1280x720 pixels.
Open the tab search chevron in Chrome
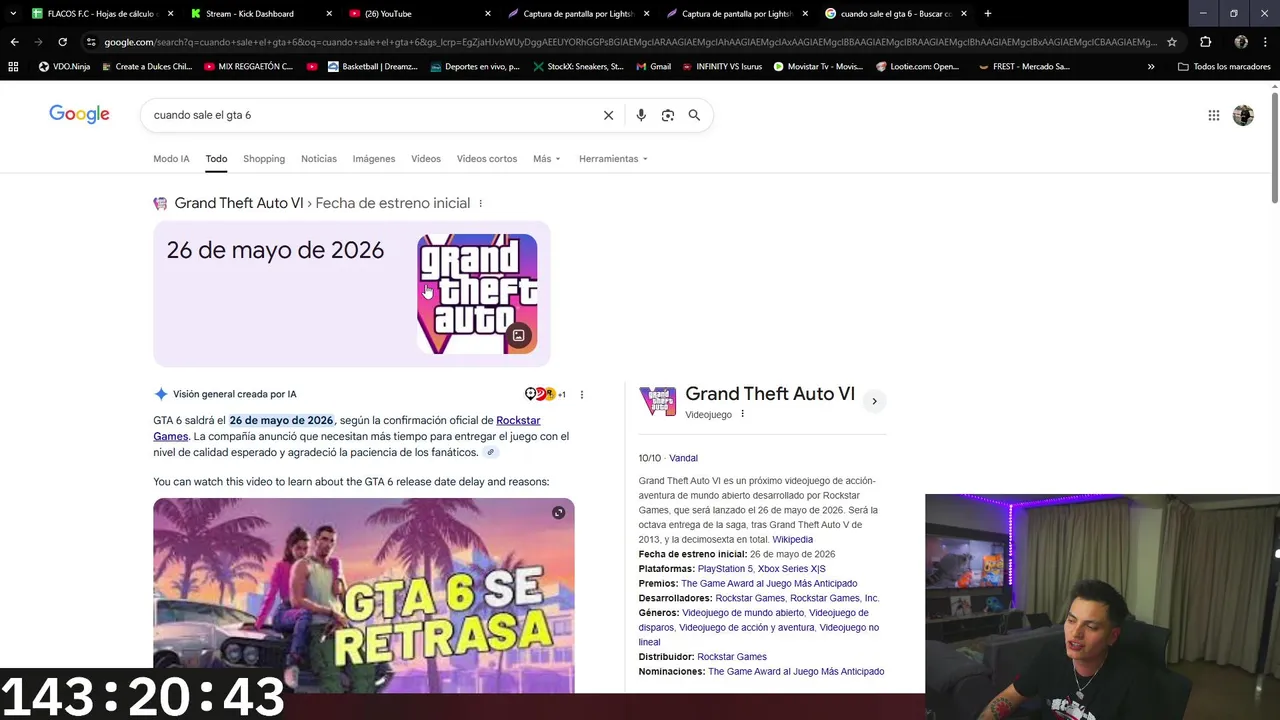(12, 13)
